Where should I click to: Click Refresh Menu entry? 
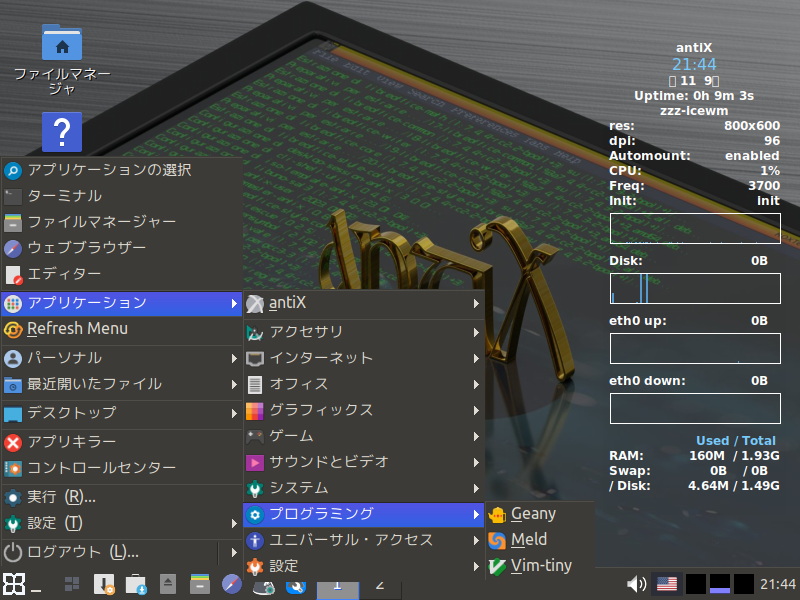(121, 329)
